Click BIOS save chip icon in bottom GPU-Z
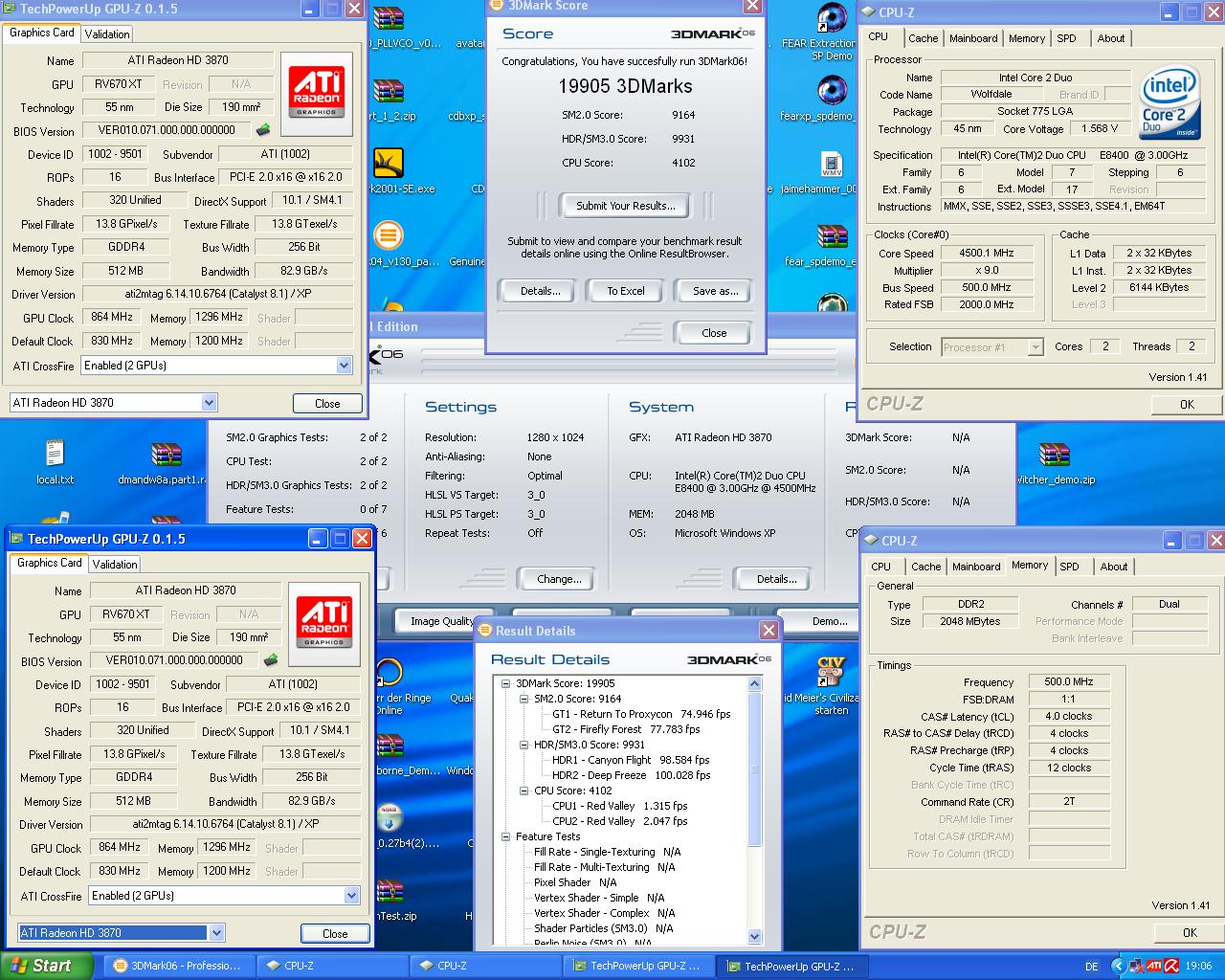The height and width of the screenshot is (980, 1225). pos(271,659)
